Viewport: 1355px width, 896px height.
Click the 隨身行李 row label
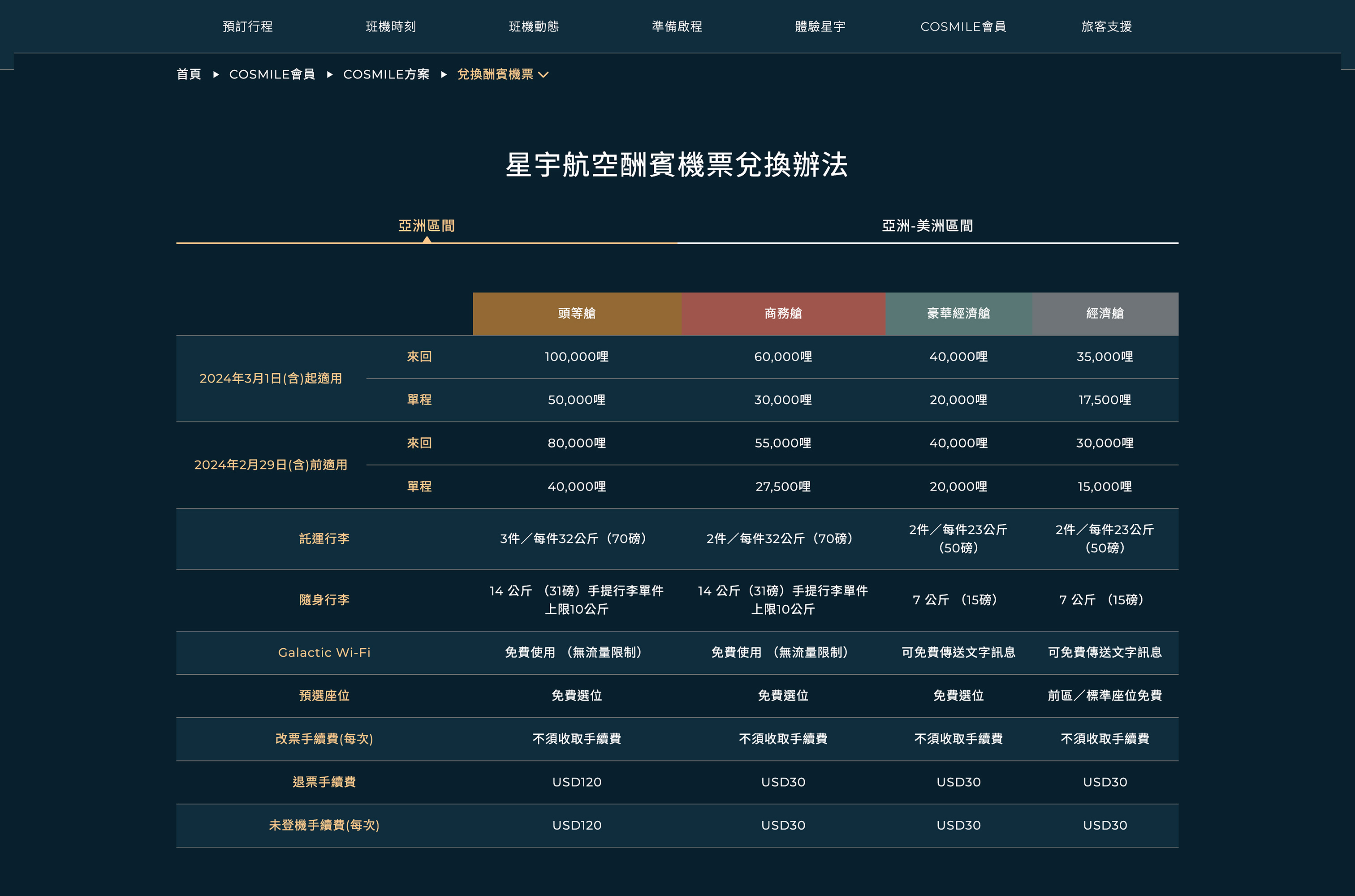coord(324,599)
